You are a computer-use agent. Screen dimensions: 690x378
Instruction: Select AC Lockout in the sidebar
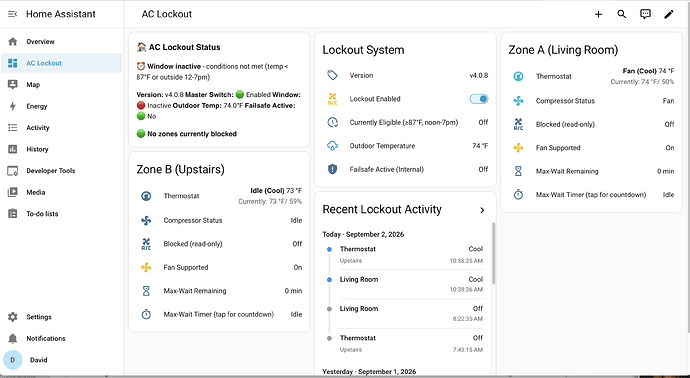point(62,63)
